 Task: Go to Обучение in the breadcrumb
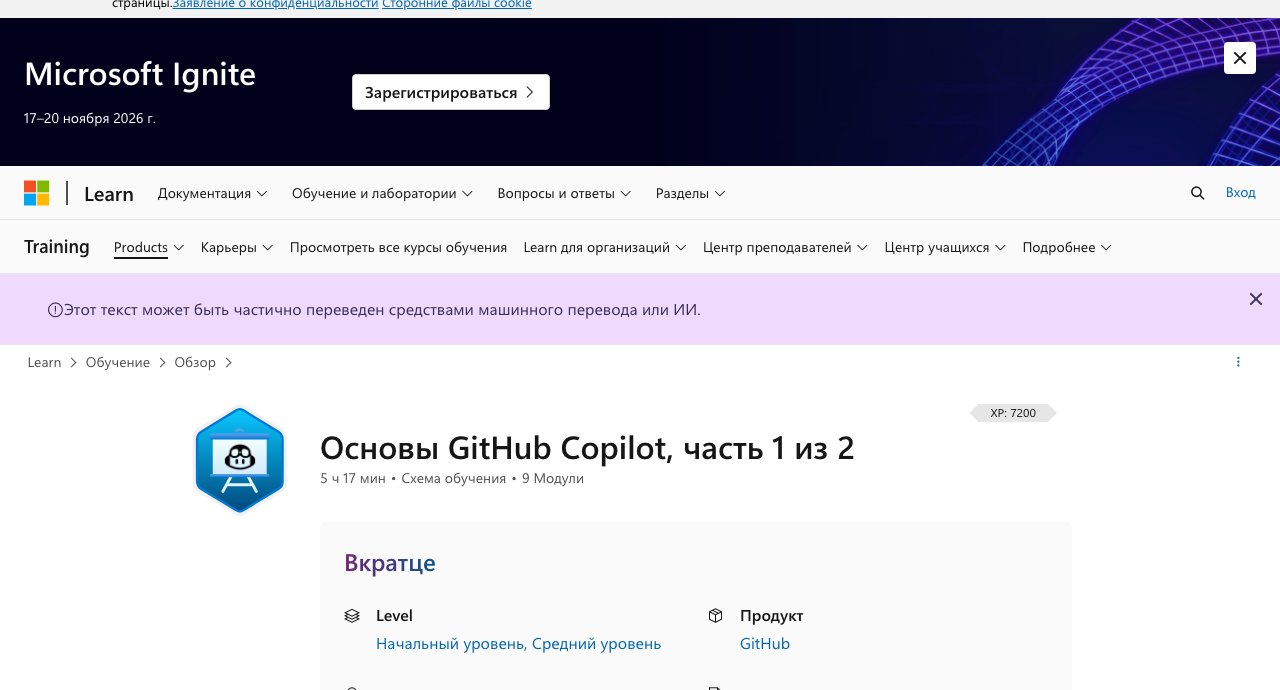[x=118, y=362]
